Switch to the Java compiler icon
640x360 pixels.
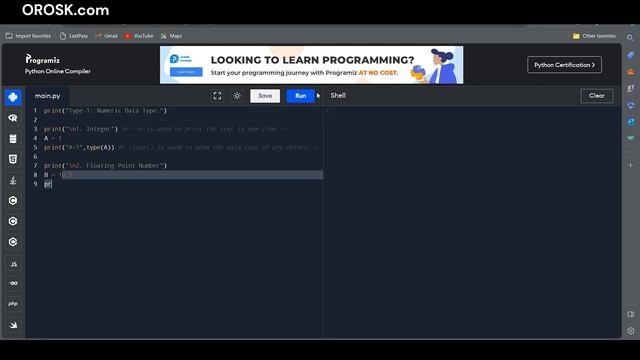[x=13, y=180]
